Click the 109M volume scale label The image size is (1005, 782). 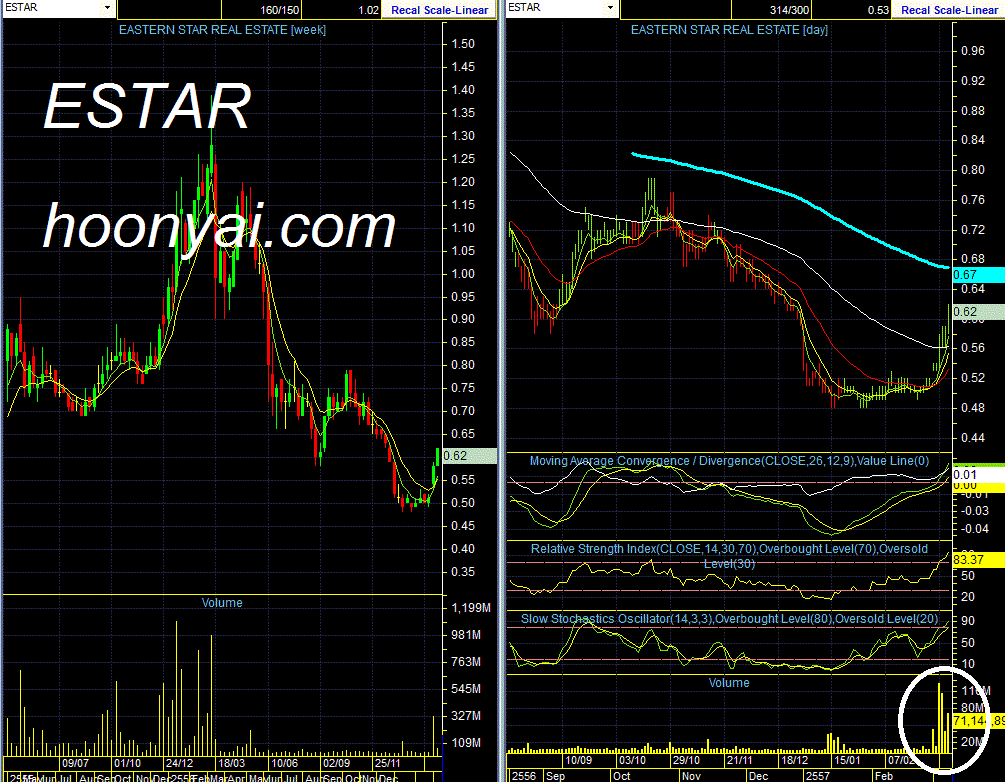[x=466, y=743]
